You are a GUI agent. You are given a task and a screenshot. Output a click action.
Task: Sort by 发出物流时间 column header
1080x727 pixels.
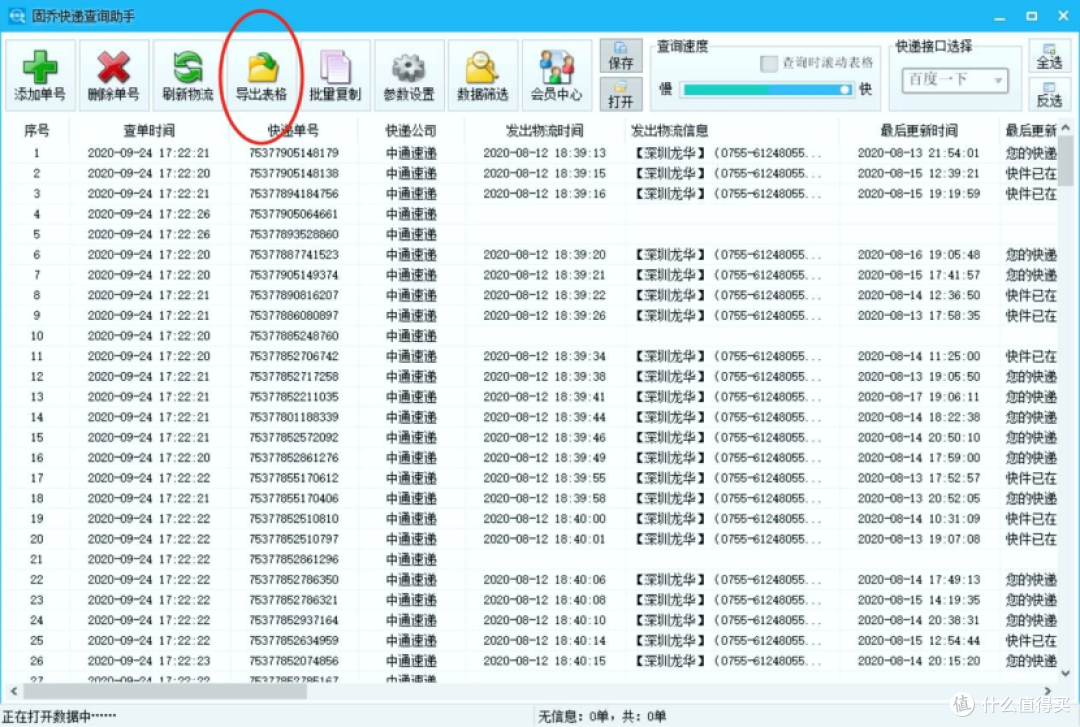click(x=544, y=130)
